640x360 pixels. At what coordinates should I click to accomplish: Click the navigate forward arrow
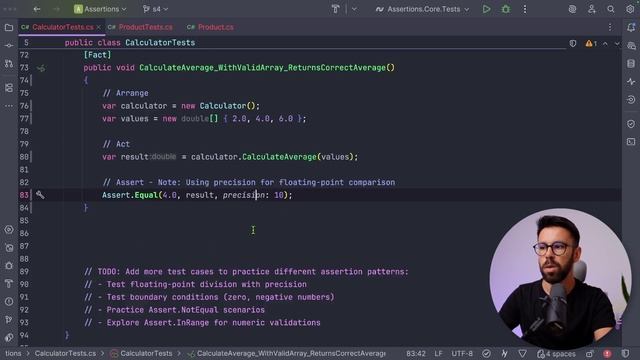[x=56, y=9]
